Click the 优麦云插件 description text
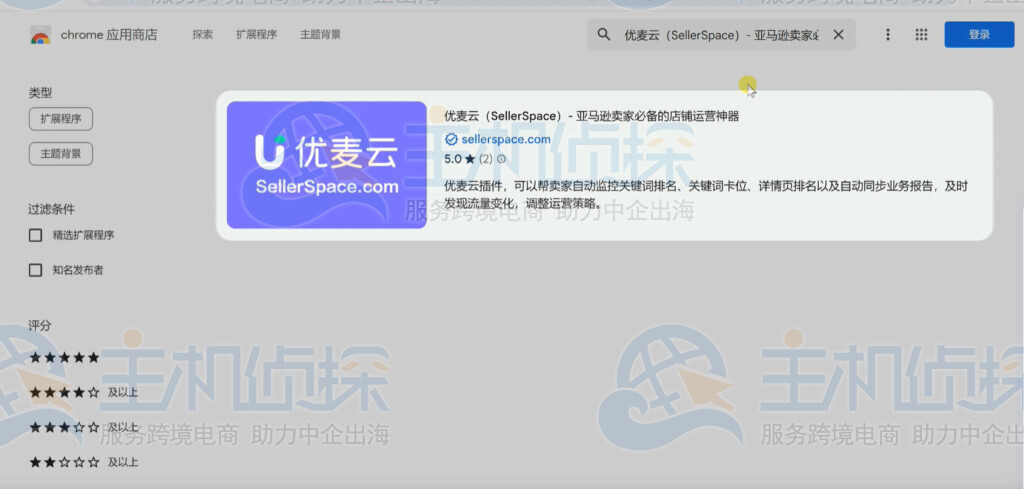Viewport: 1024px width, 489px height. [x=705, y=195]
